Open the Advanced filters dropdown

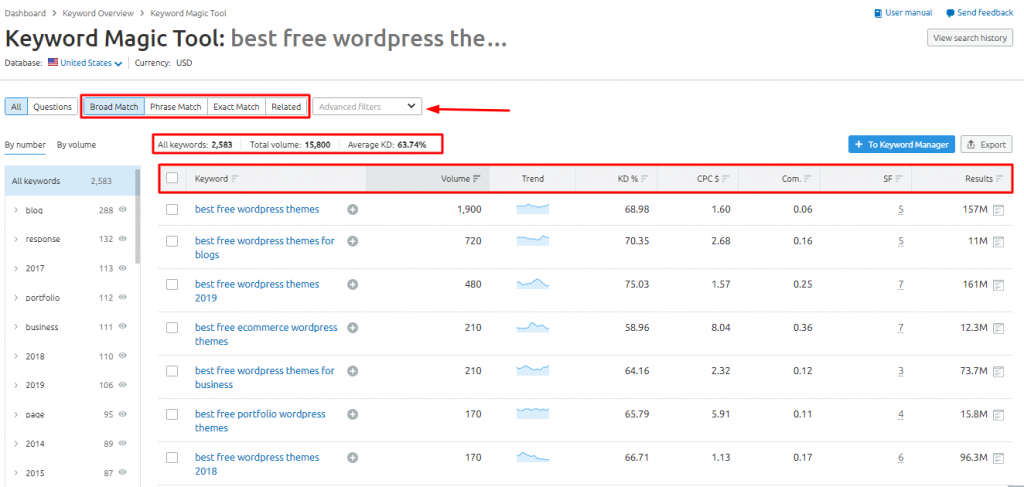click(367, 106)
